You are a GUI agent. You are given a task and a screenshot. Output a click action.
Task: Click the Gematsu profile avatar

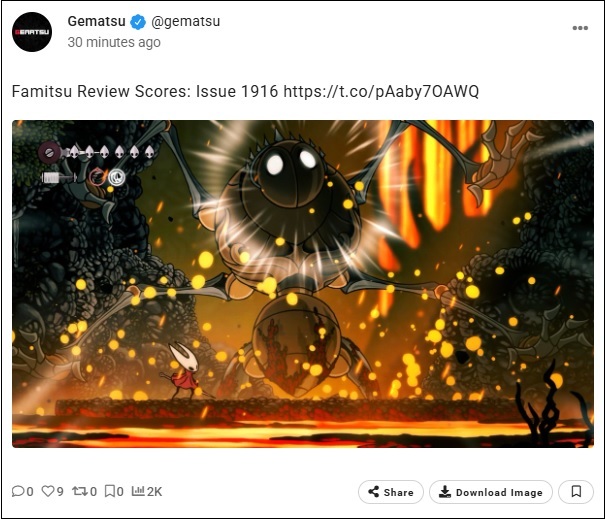[32, 32]
